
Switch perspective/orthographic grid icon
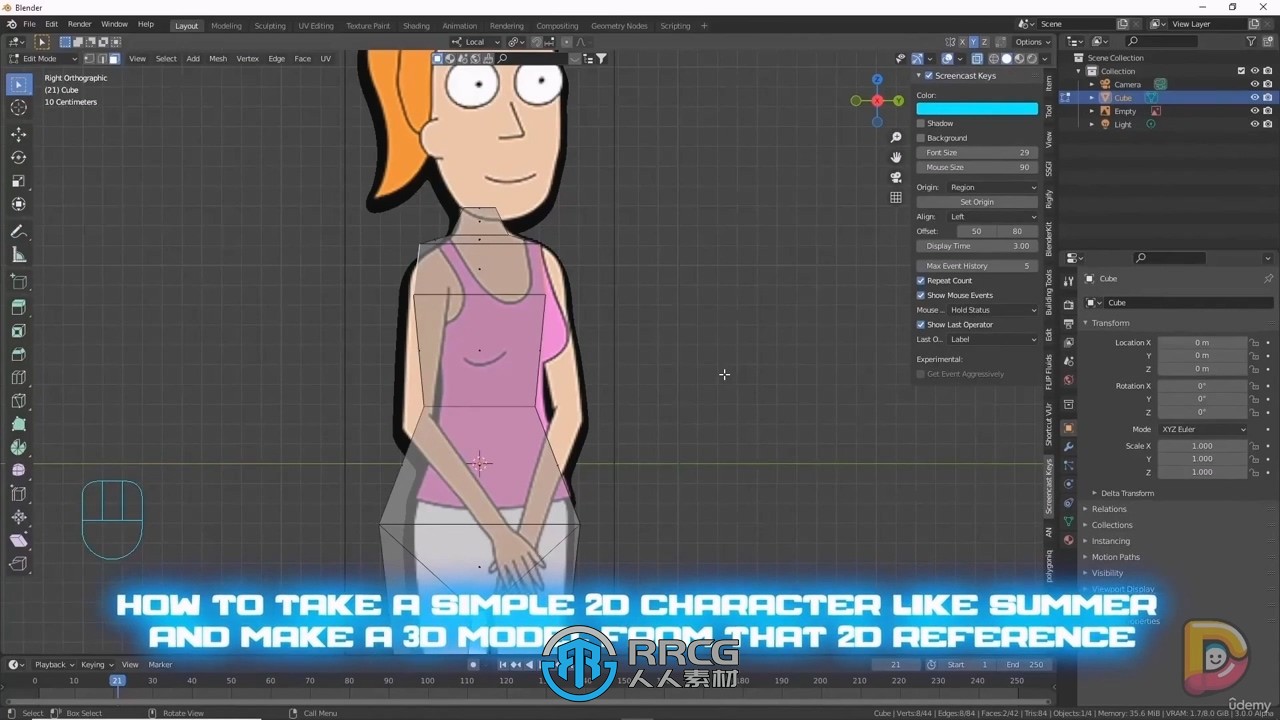896,197
